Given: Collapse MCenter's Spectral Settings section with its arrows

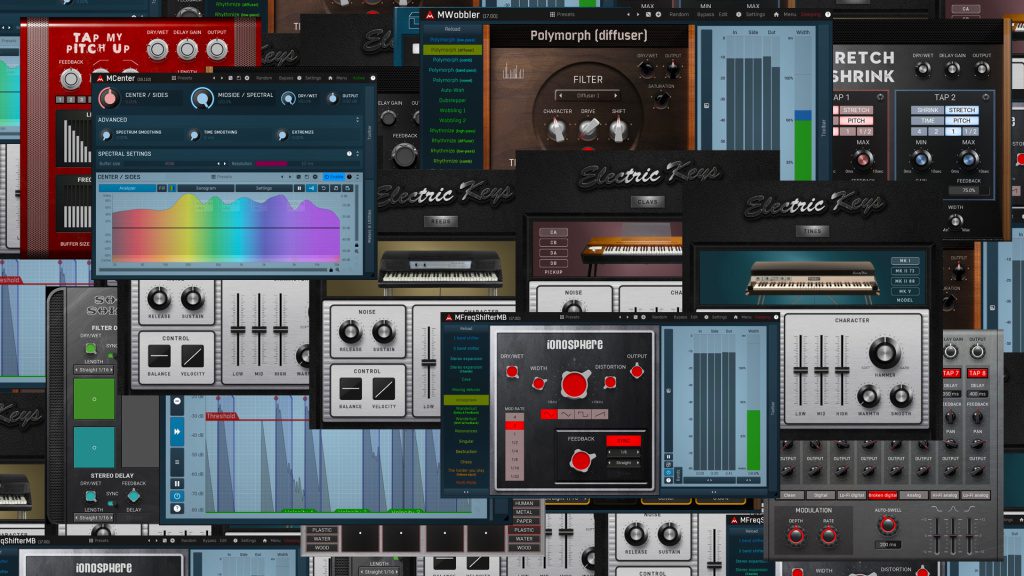Looking at the screenshot, I should click(x=357, y=154).
